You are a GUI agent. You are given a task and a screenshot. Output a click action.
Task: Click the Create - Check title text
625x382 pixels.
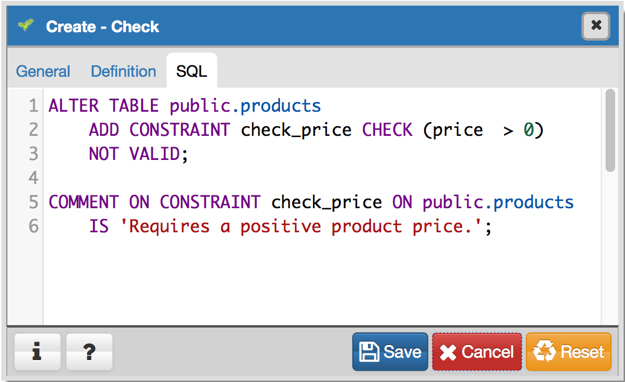pos(102,27)
